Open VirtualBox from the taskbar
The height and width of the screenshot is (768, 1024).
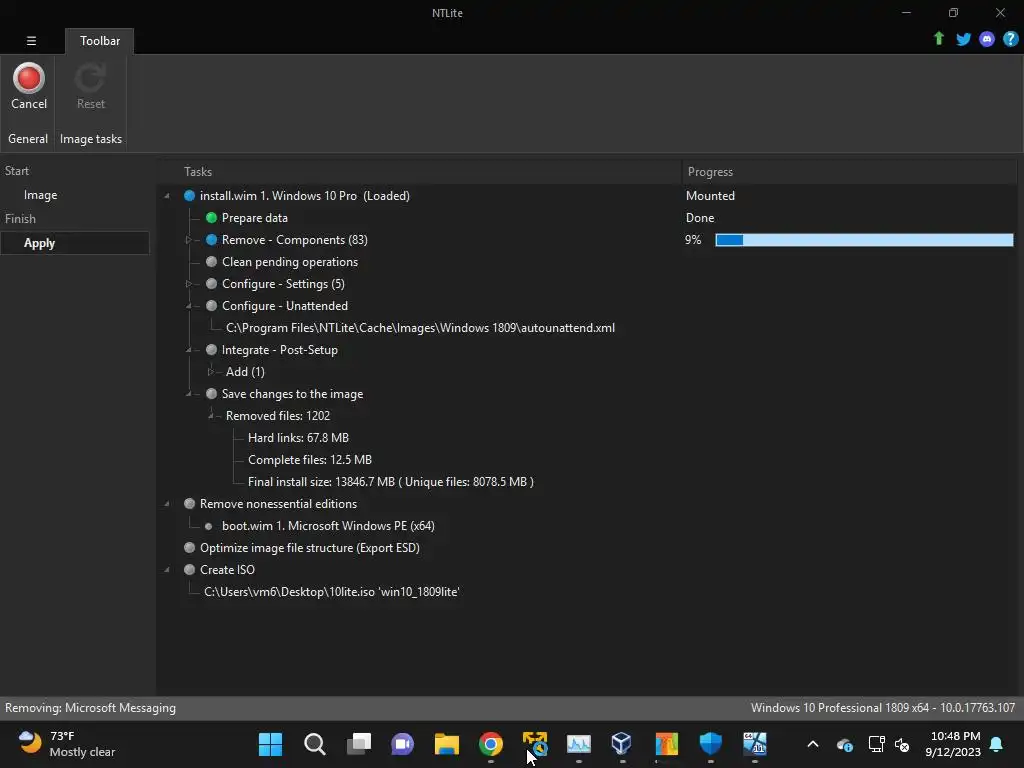click(621, 744)
